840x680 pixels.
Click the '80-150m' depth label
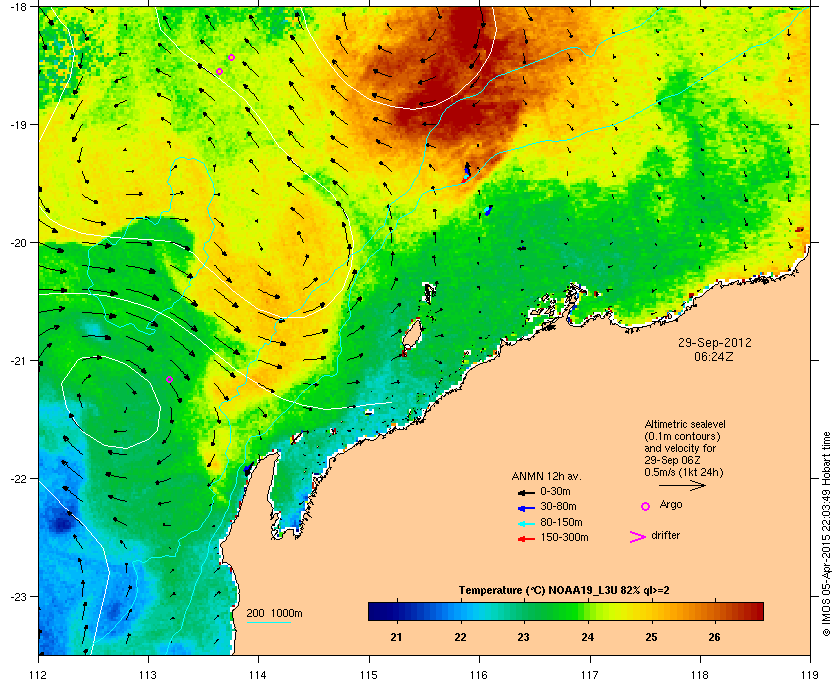tap(561, 522)
